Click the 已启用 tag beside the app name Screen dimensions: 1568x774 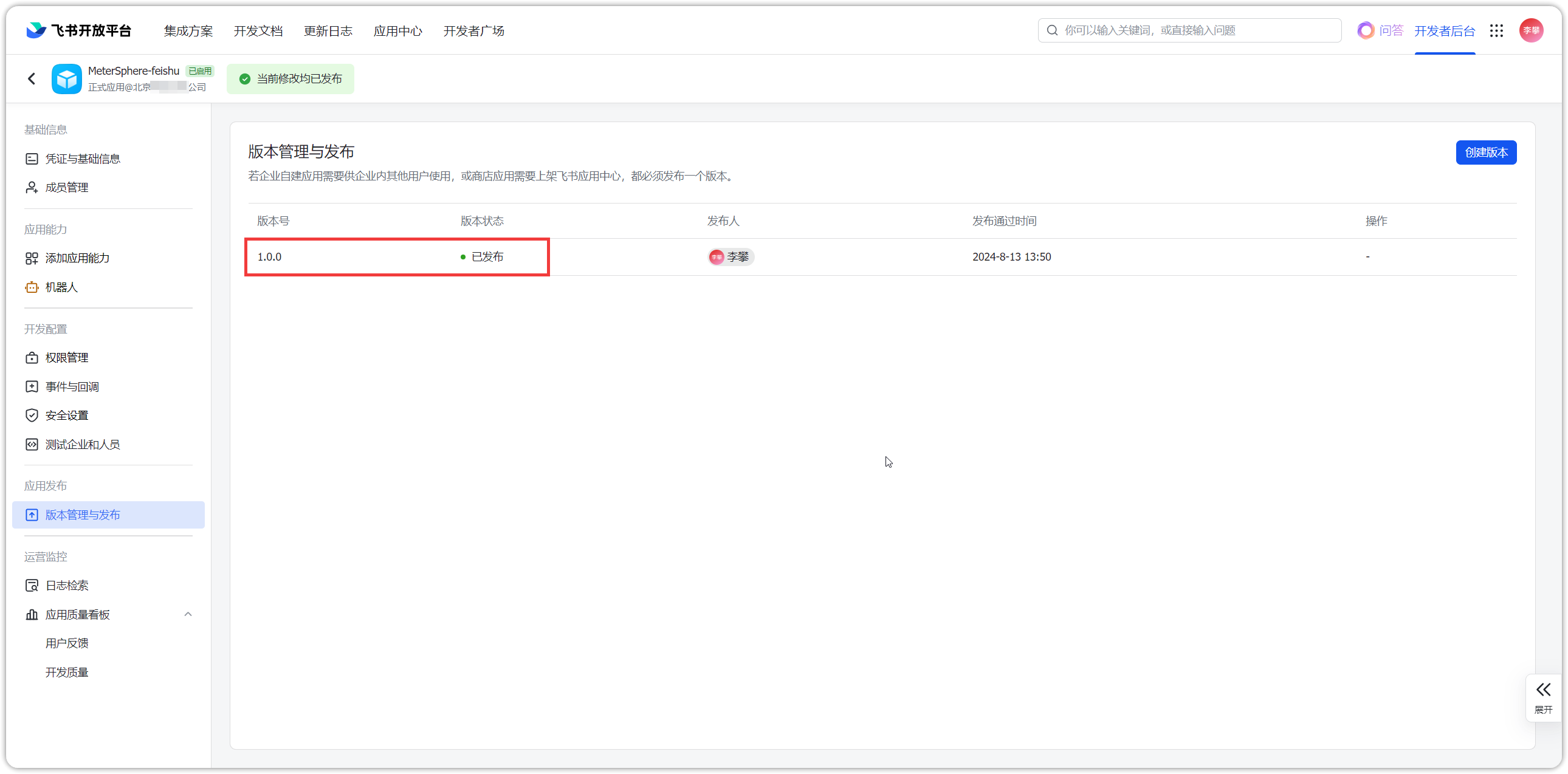200,71
